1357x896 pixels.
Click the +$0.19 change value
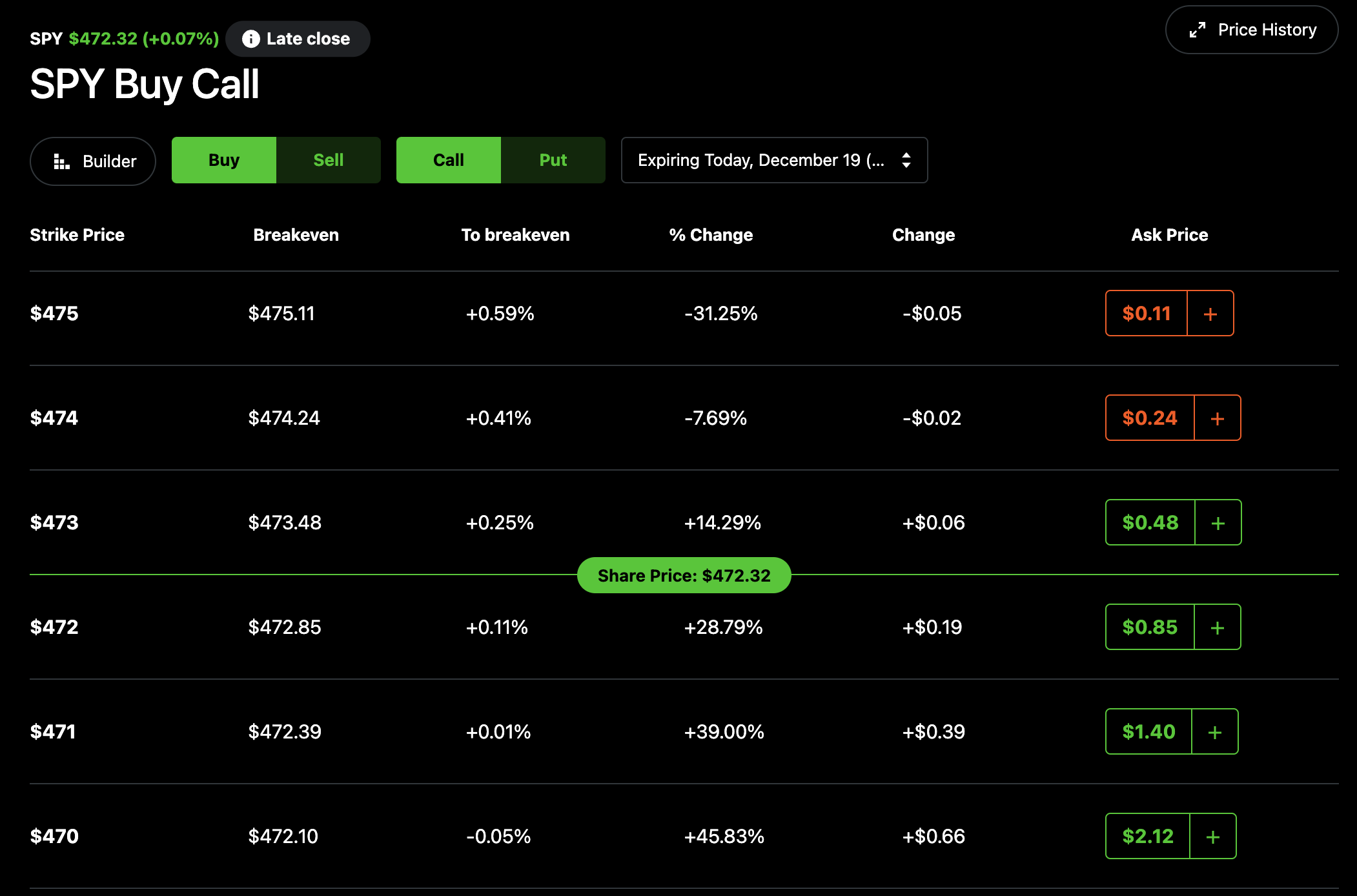pyautogui.click(x=932, y=627)
